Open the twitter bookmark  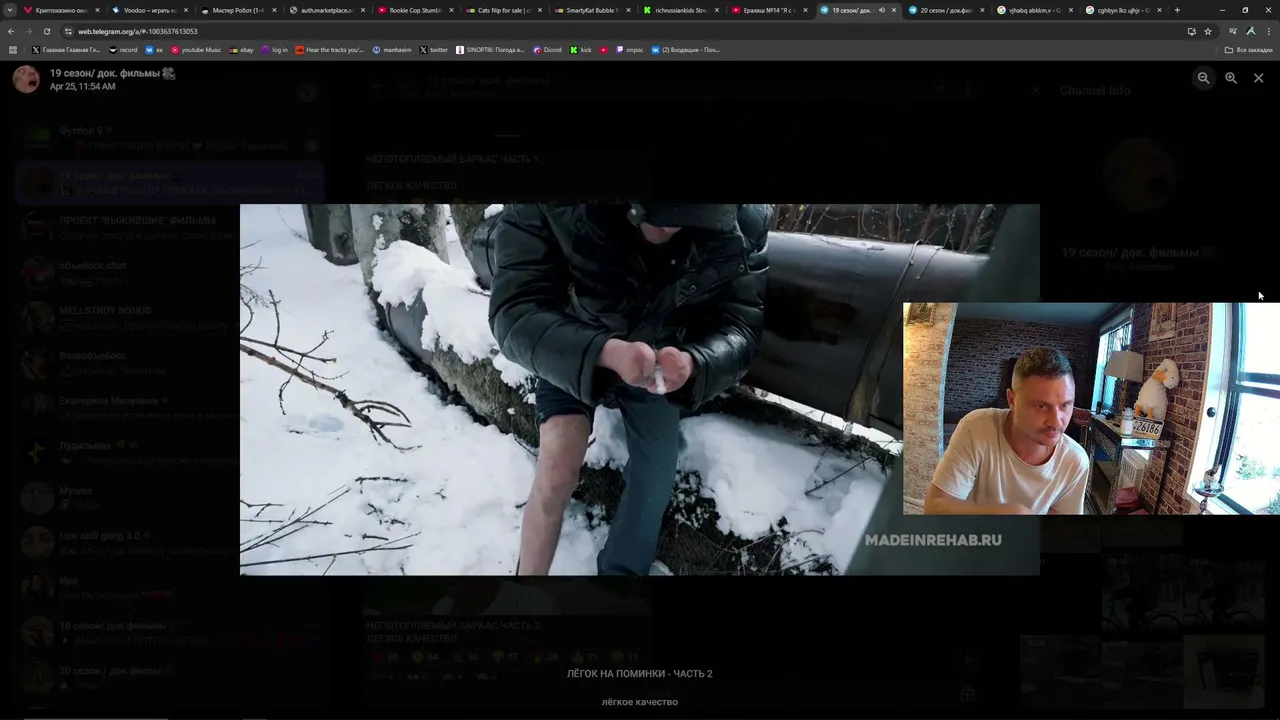[433, 49]
